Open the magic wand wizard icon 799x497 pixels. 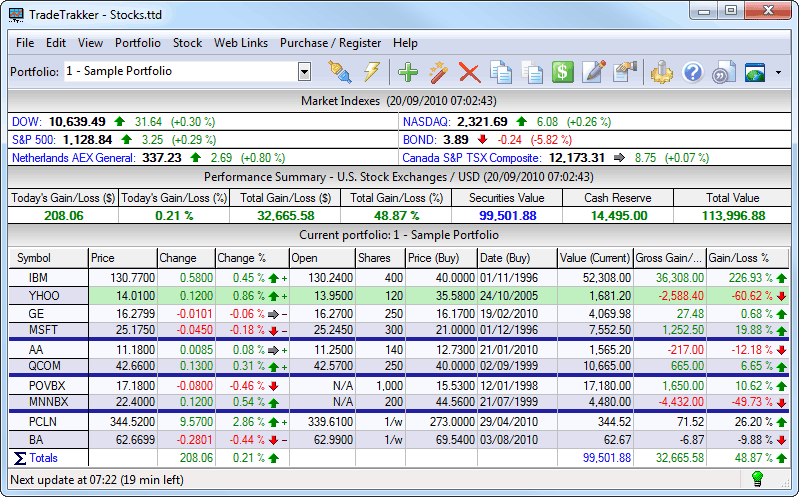438,72
